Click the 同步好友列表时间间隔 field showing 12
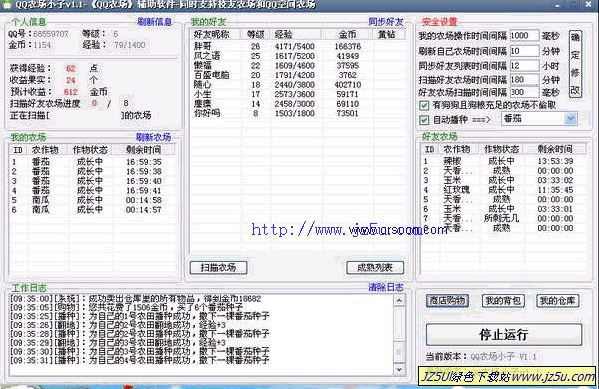 (524, 66)
